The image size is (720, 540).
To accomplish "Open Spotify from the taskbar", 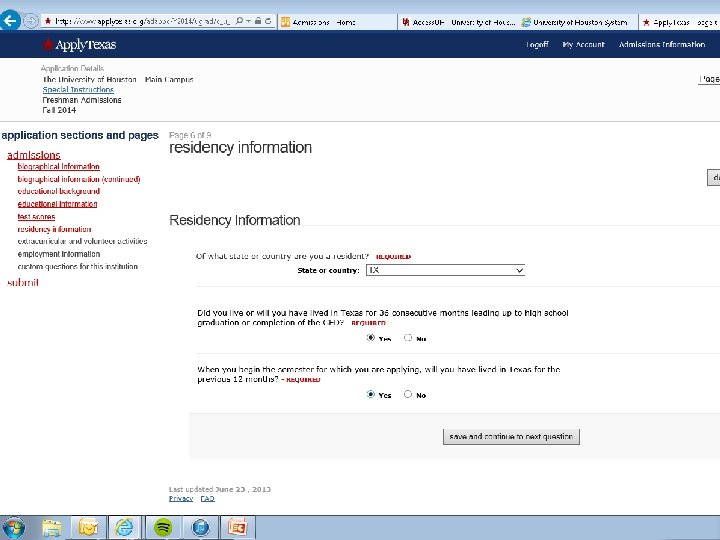I will coord(163,528).
